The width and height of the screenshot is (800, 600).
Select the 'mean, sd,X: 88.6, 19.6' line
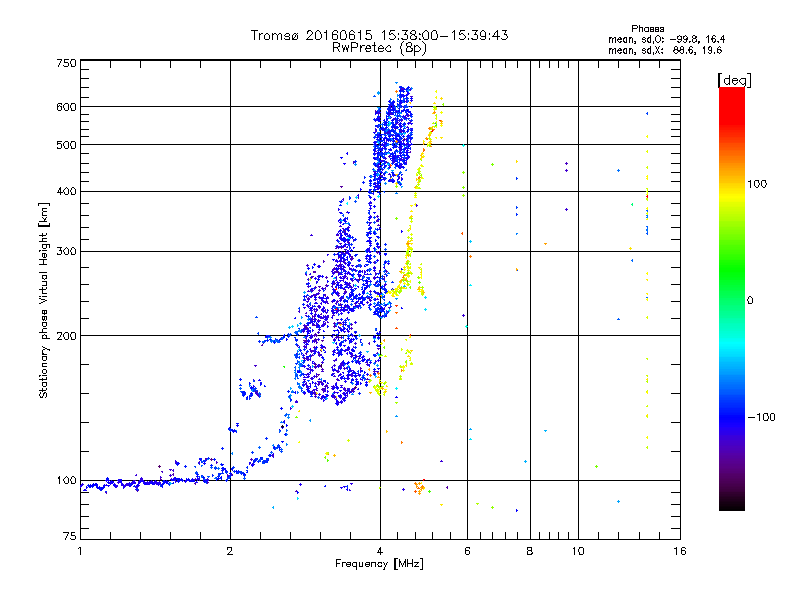pos(665,50)
